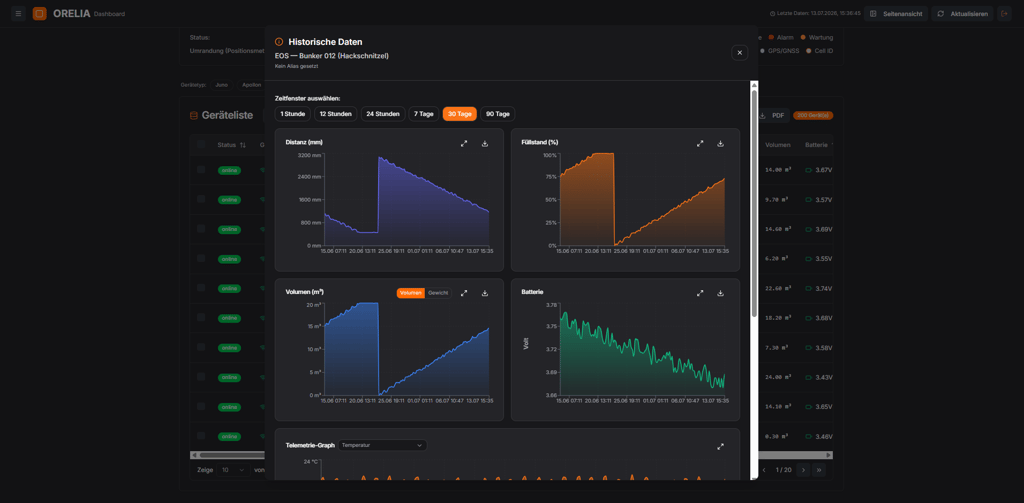Expand the Volumen chart to fullscreen
This screenshot has height=503, width=1024.
tap(464, 293)
